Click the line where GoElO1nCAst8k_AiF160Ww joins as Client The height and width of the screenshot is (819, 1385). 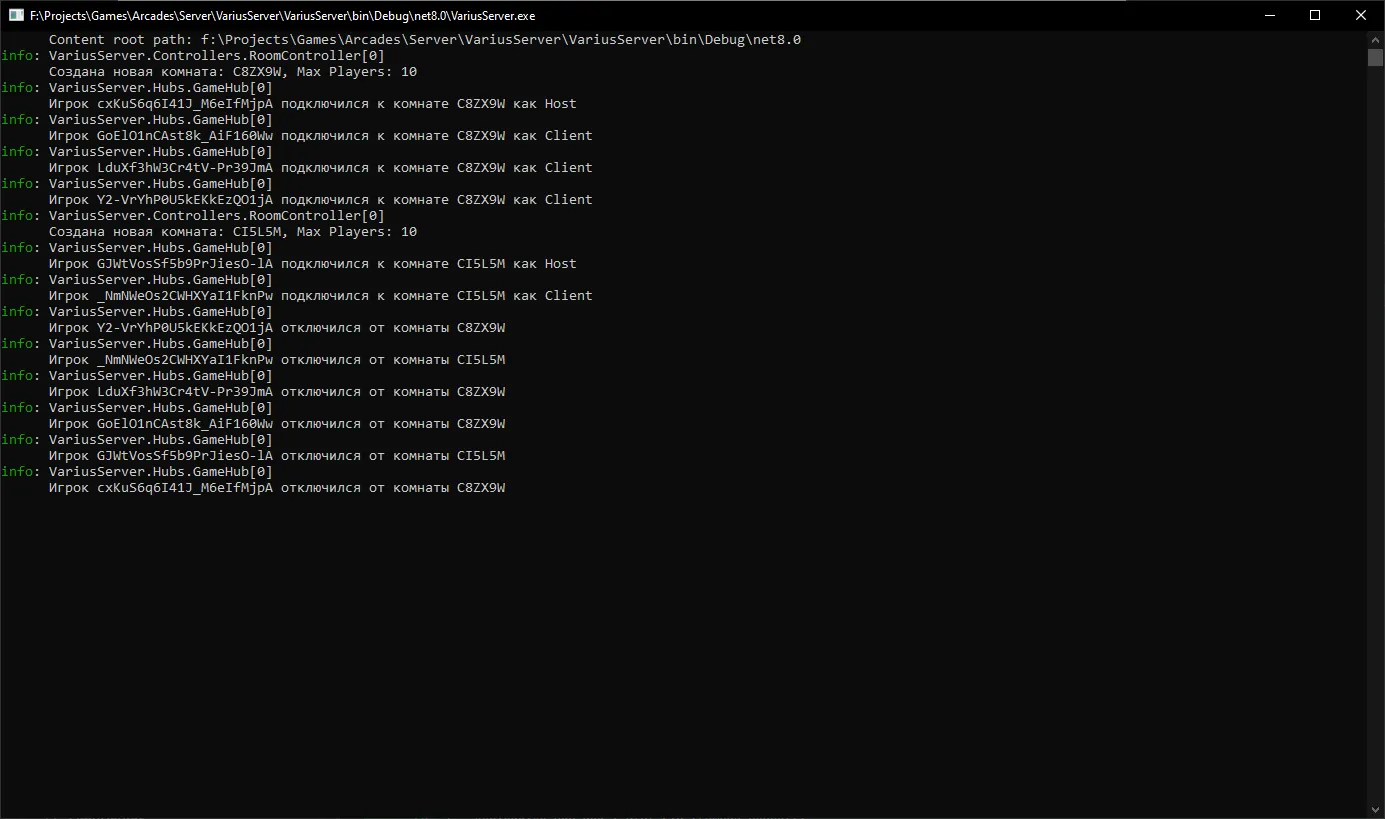(320, 136)
